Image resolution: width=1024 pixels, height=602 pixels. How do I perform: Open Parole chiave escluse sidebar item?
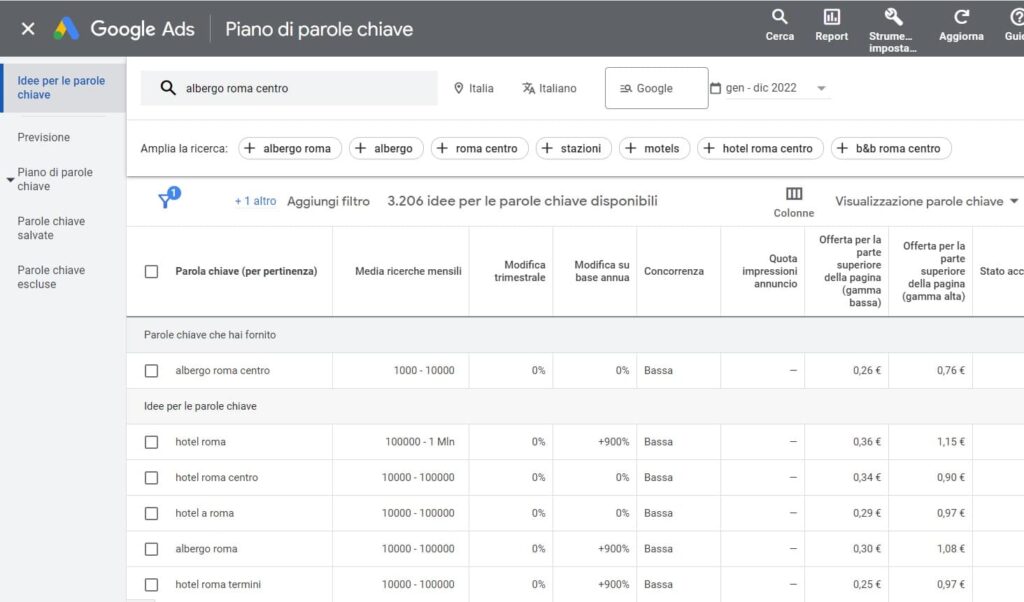[51, 277]
